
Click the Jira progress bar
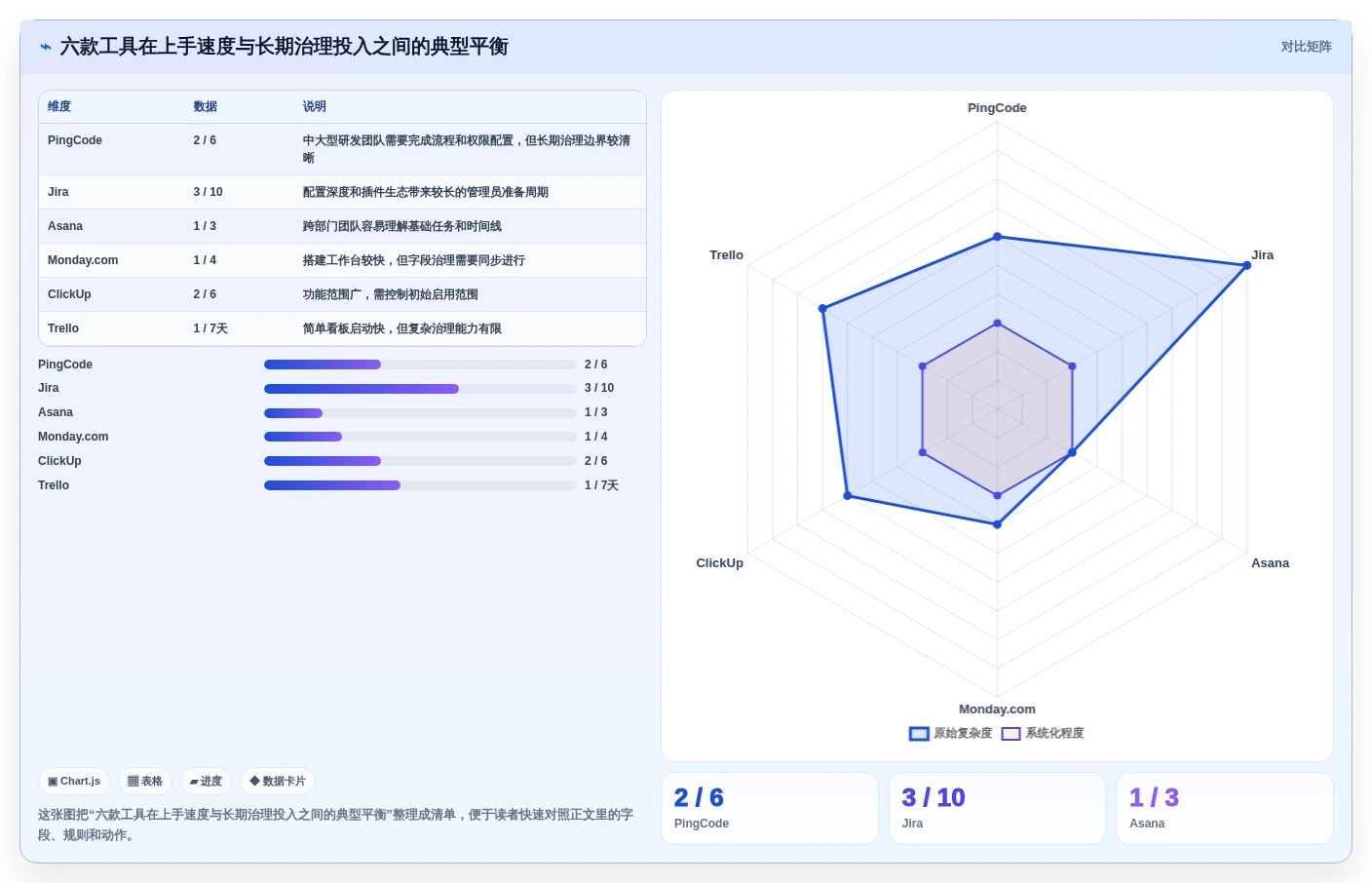click(420, 389)
